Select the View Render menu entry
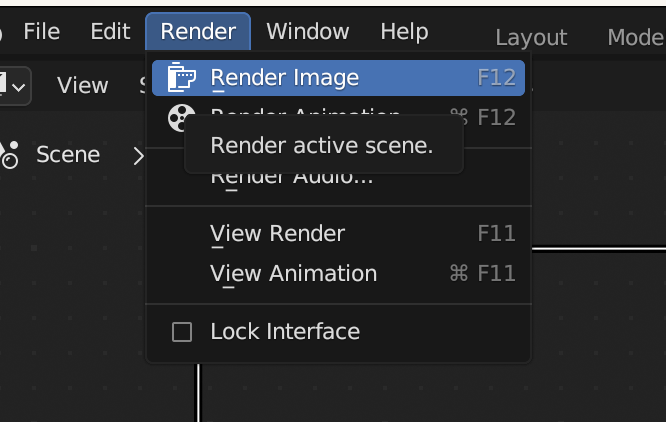 278,234
